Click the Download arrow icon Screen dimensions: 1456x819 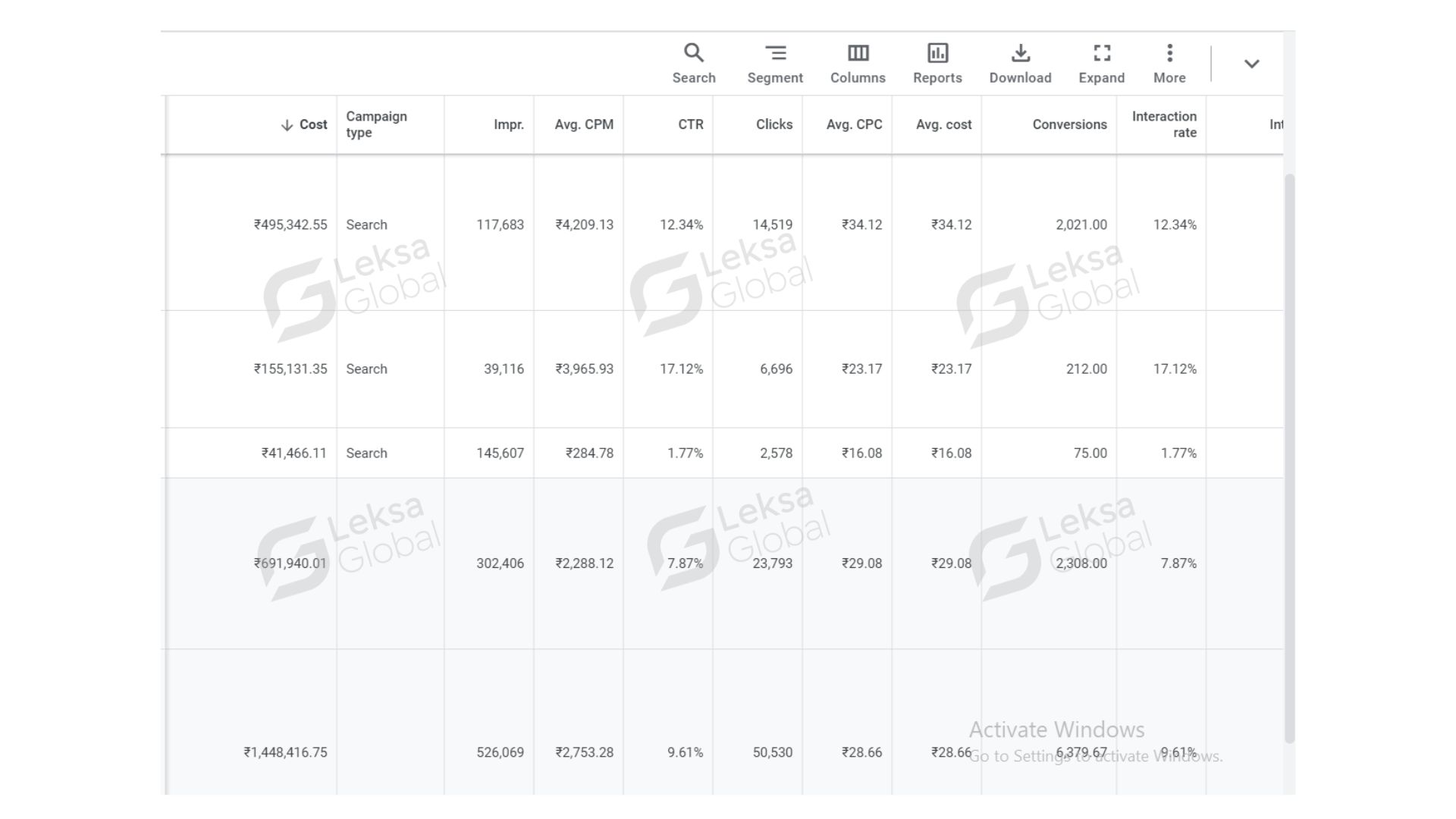coord(1020,53)
